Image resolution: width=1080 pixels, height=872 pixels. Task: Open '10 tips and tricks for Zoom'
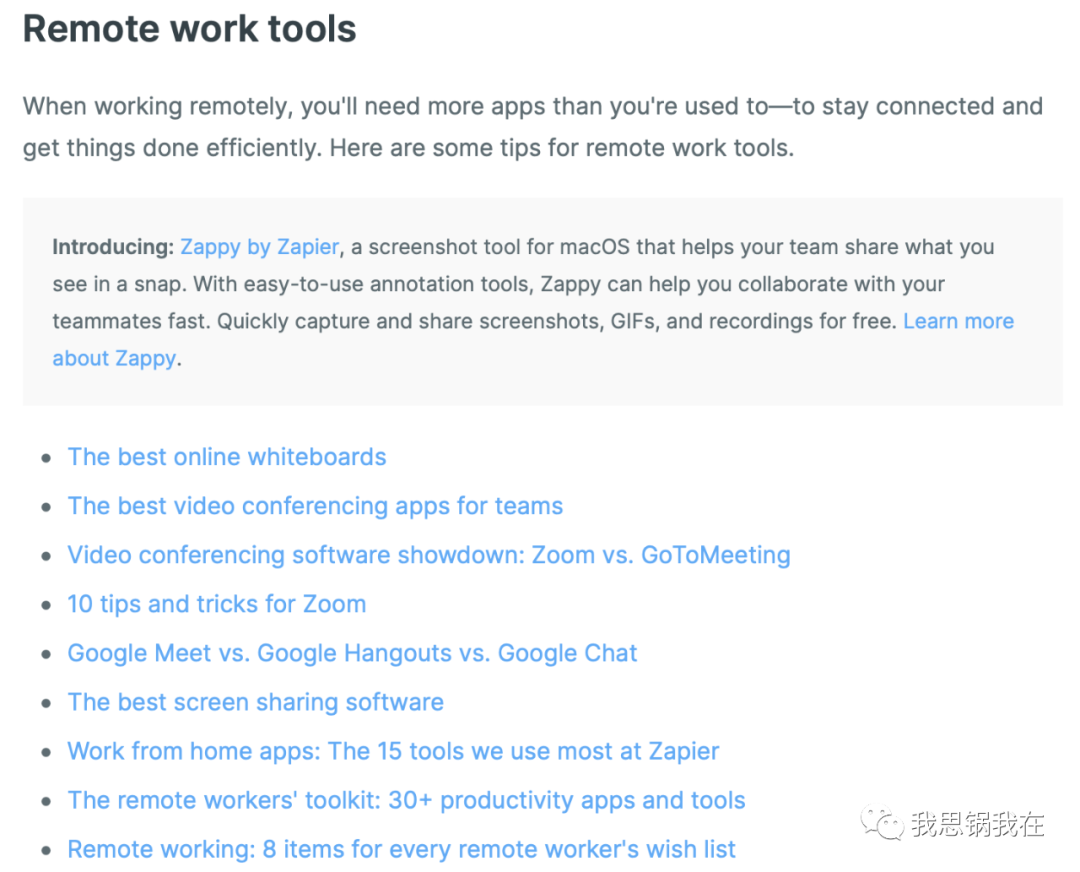pos(216,604)
